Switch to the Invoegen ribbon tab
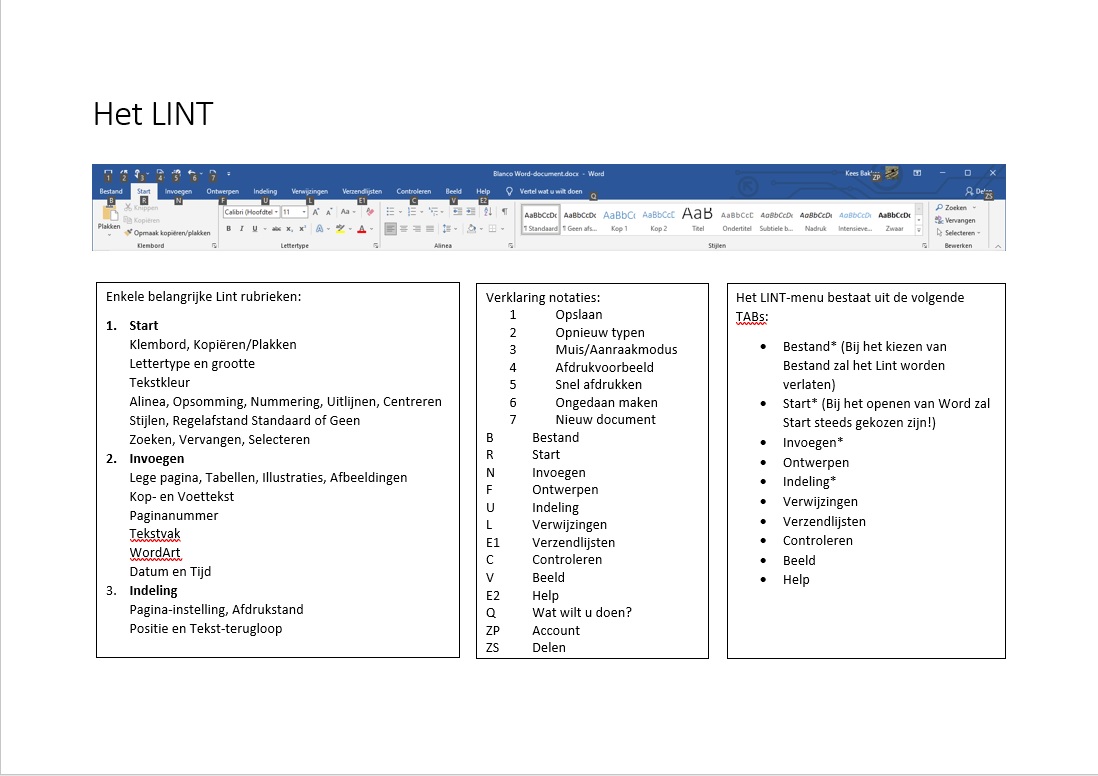Screen dimensions: 1098x776 (179, 191)
